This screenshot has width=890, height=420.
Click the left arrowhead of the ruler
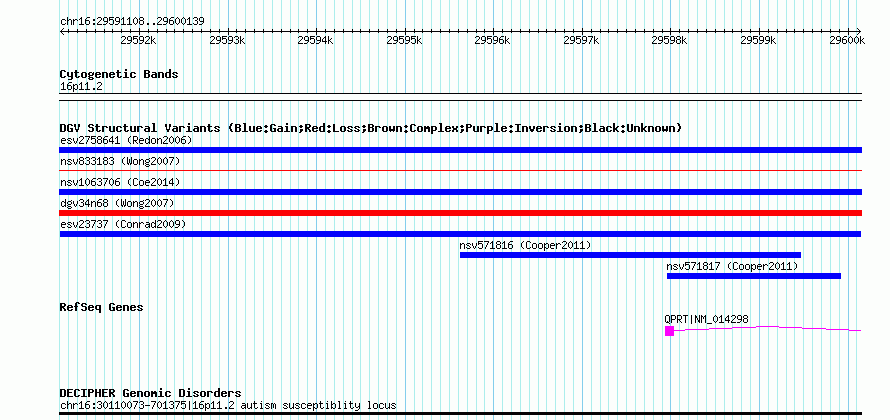62,31
